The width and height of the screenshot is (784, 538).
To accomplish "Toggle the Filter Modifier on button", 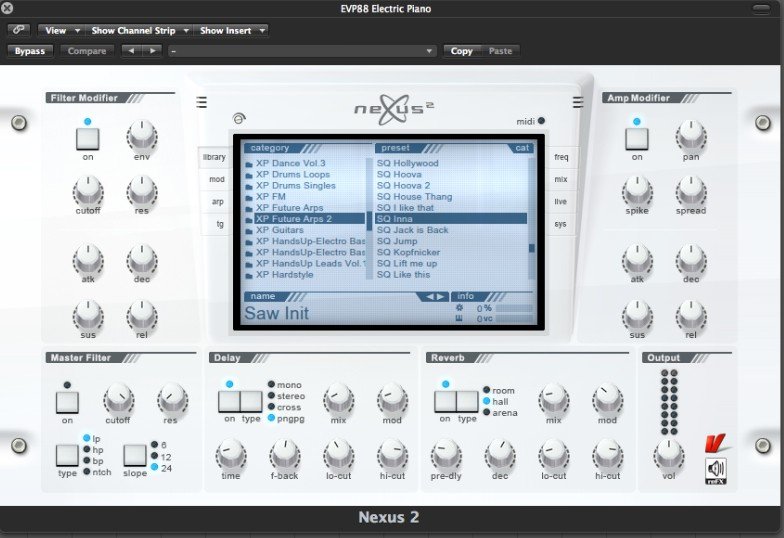I will pyautogui.click(x=88, y=138).
